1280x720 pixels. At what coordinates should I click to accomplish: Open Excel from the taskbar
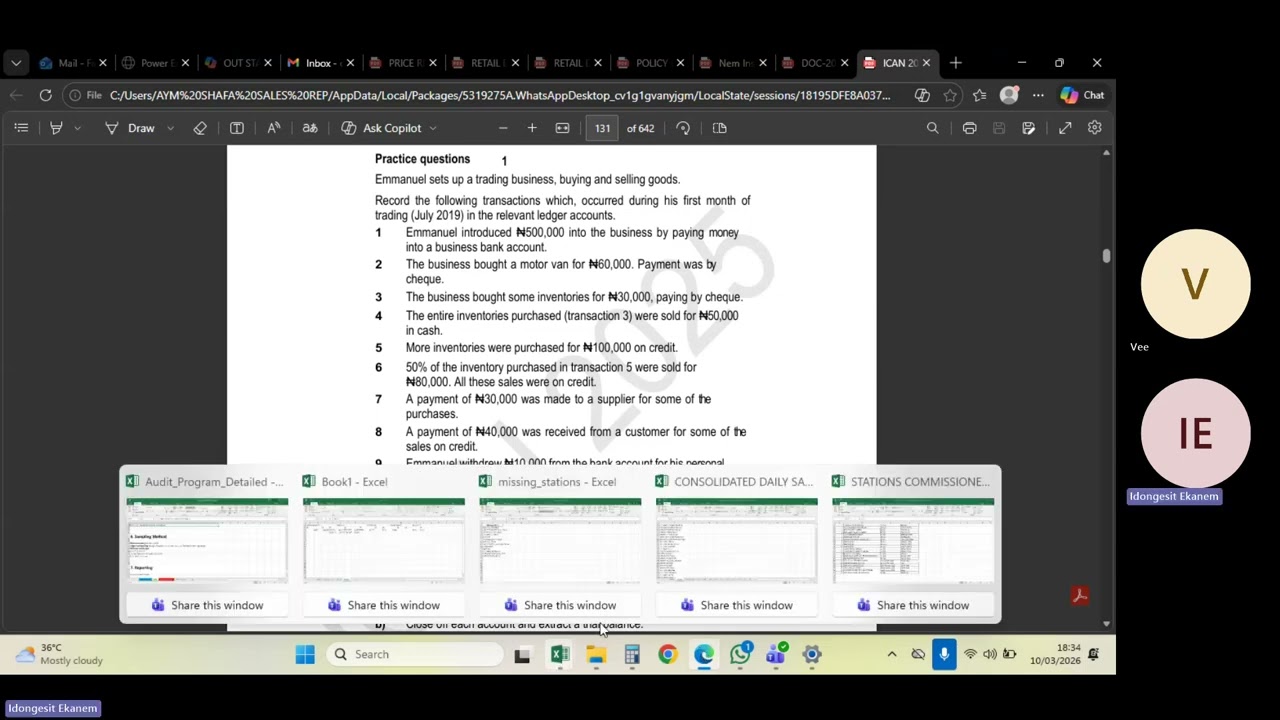point(560,655)
